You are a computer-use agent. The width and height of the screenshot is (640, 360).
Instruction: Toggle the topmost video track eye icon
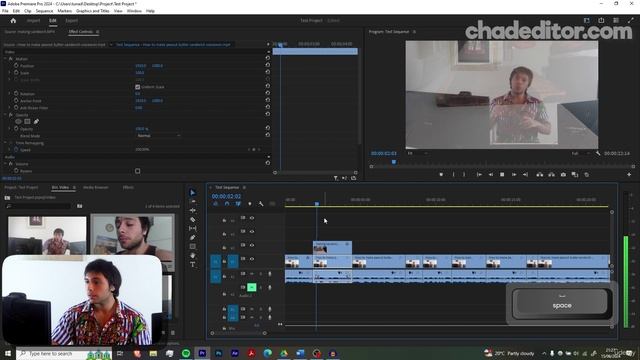click(252, 218)
